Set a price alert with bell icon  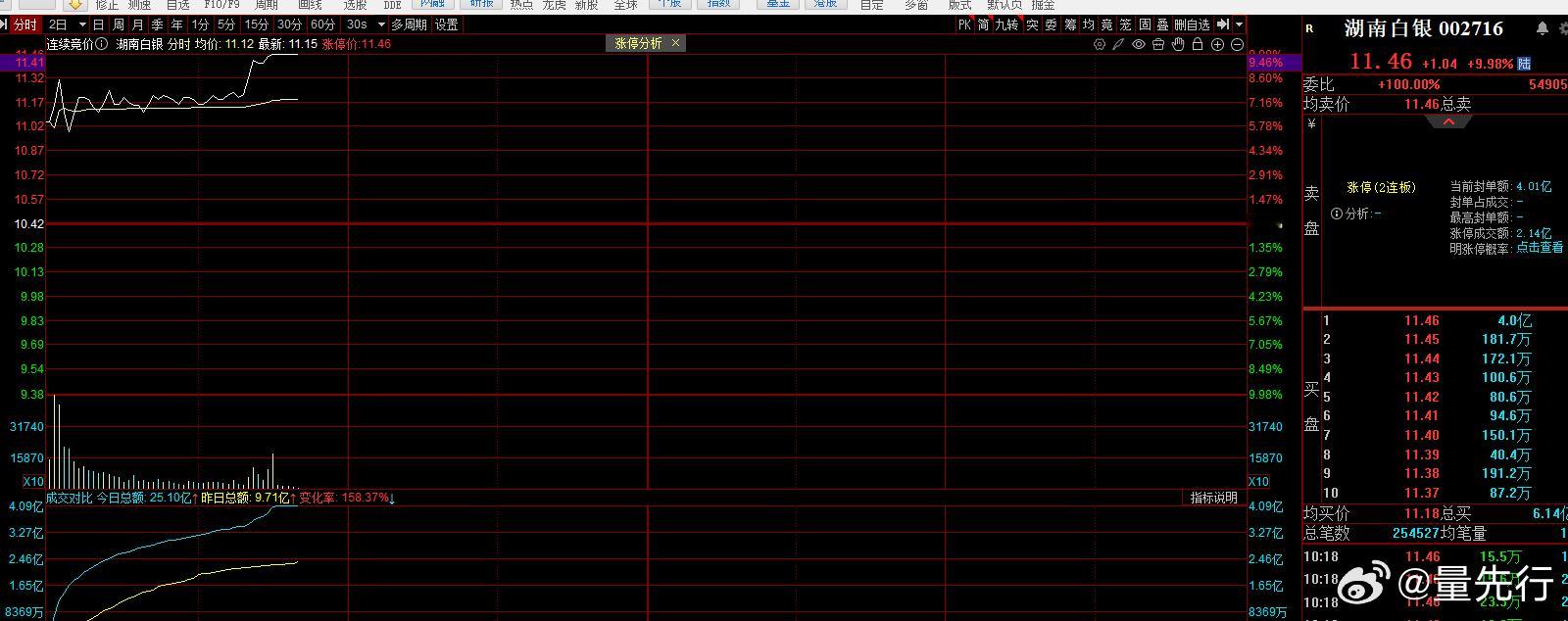(1542, 28)
